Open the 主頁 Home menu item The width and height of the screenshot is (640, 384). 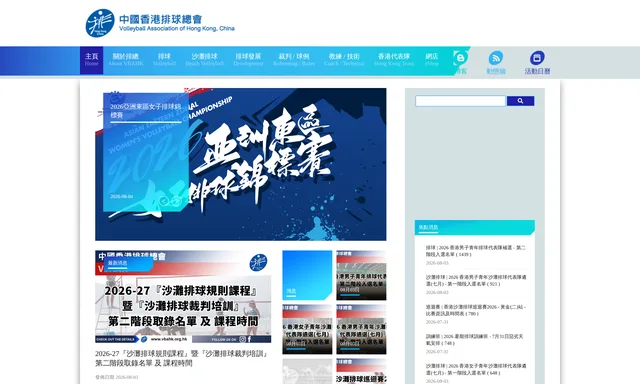[x=91, y=60]
